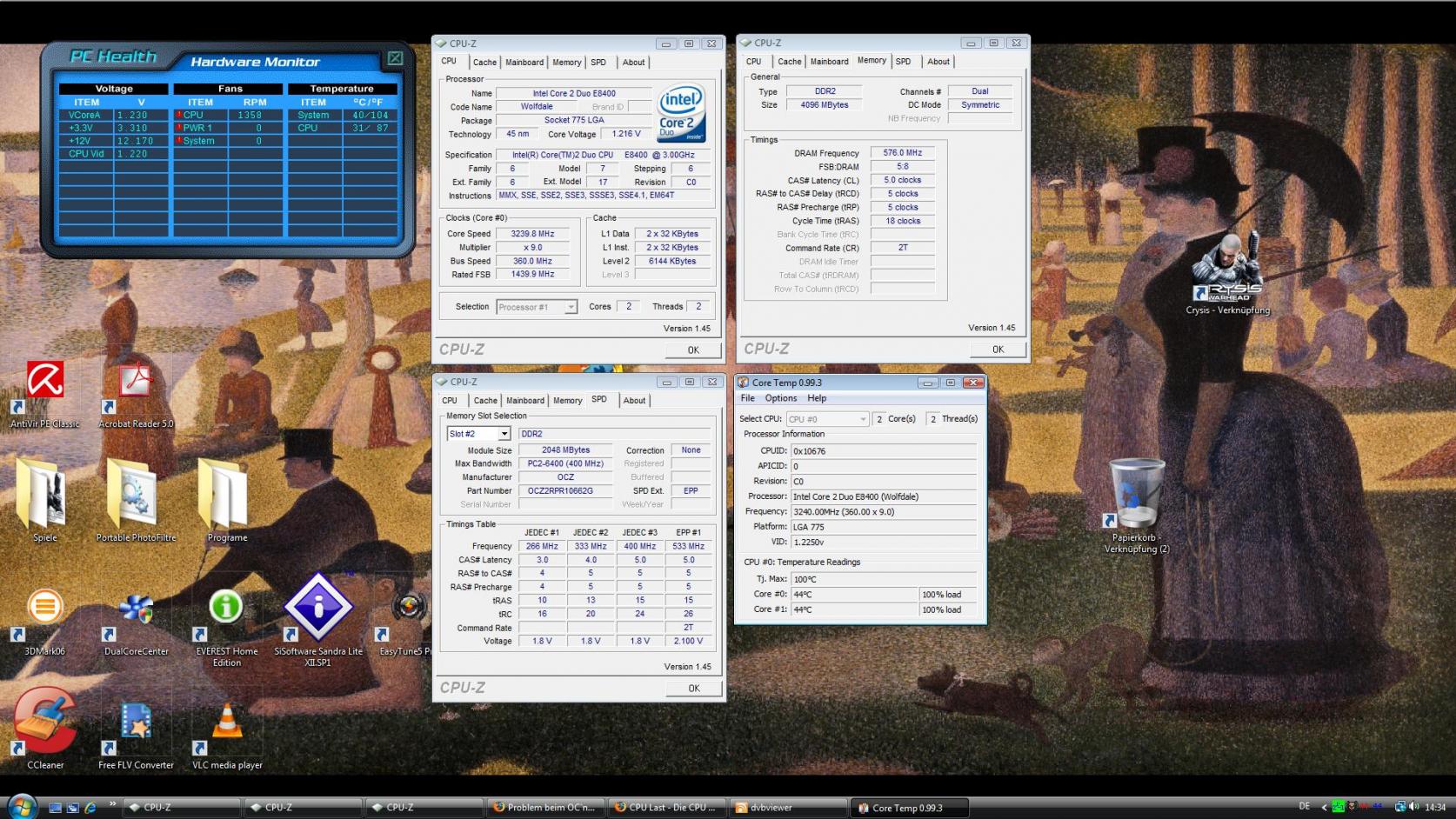Open Portable PhotoFiltre folder icon

click(x=136, y=500)
